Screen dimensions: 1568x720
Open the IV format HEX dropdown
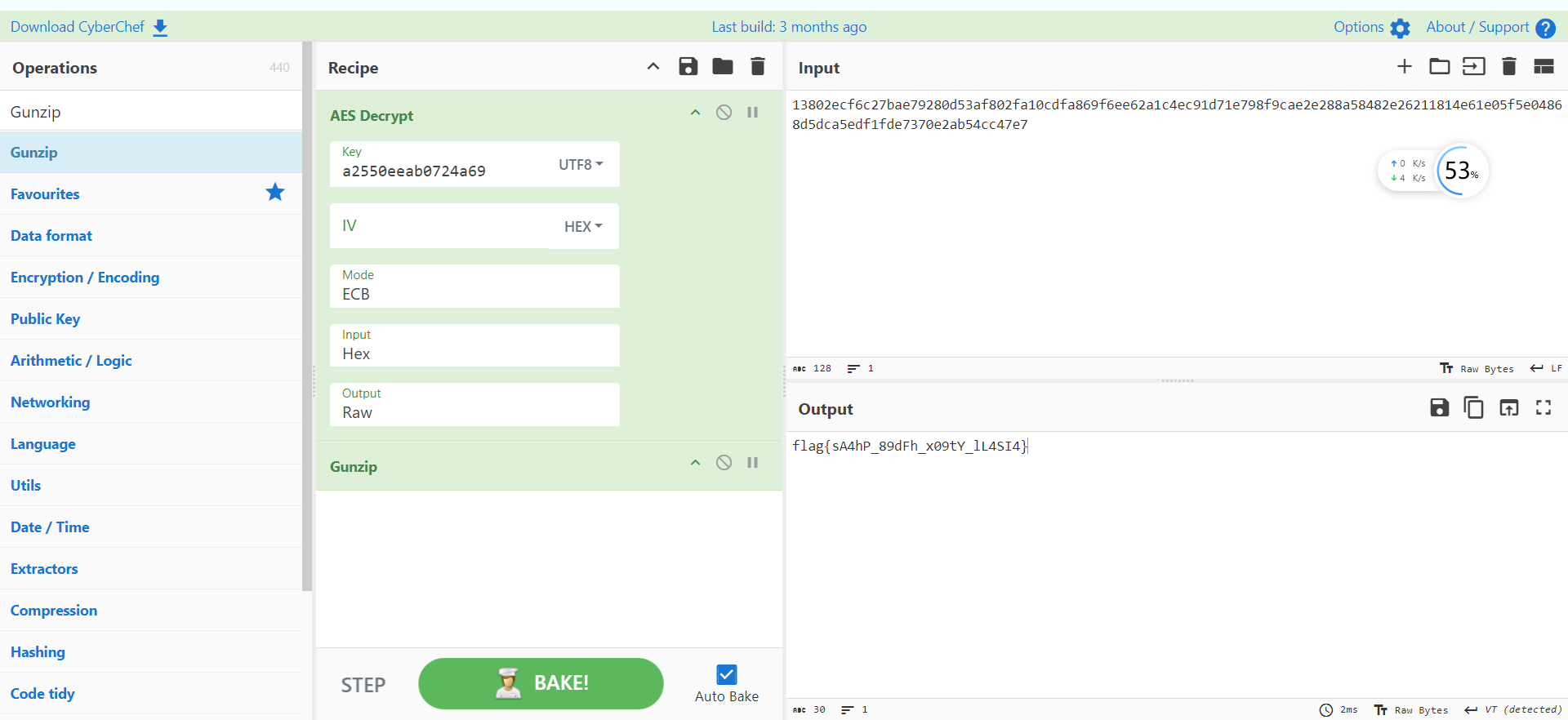click(x=583, y=226)
